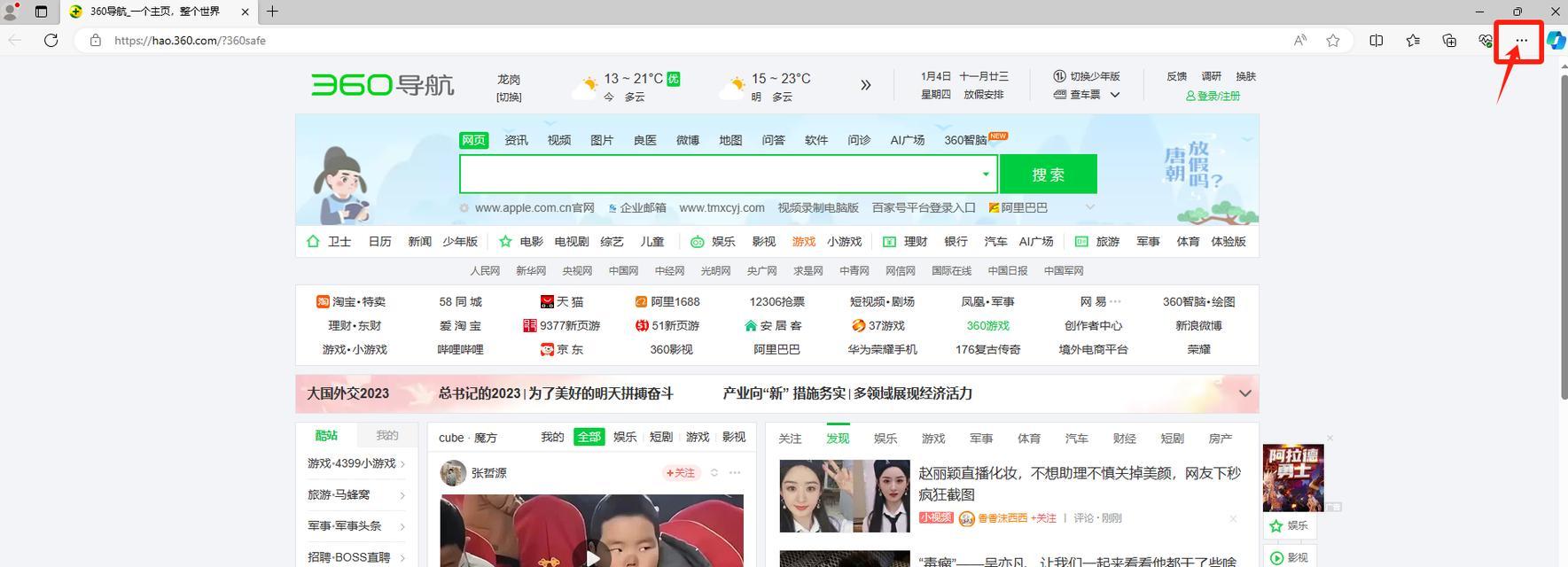Switch to the 财经 news tab
1568x567 pixels.
point(1125,439)
